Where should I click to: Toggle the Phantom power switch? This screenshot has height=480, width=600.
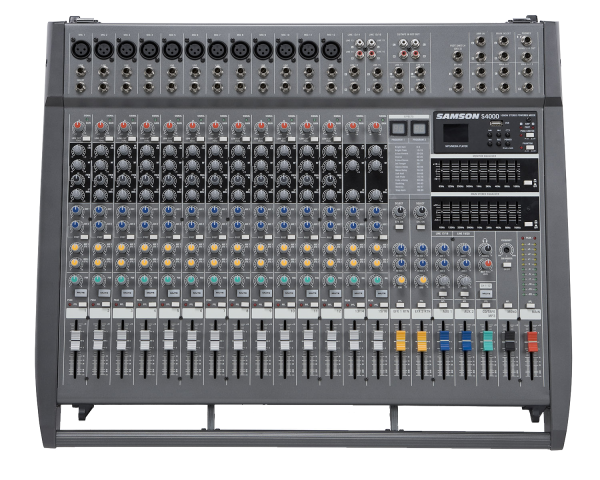pyautogui.click(x=528, y=147)
